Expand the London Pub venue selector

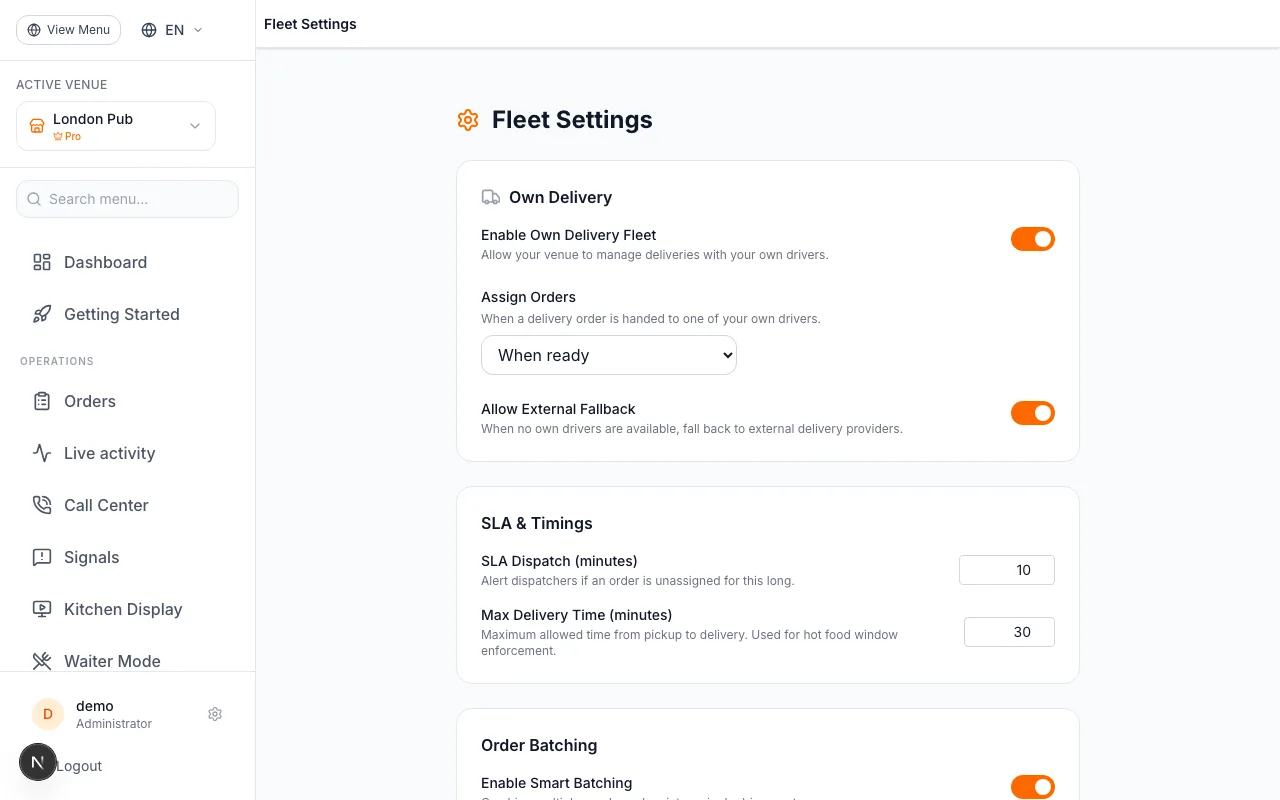116,126
